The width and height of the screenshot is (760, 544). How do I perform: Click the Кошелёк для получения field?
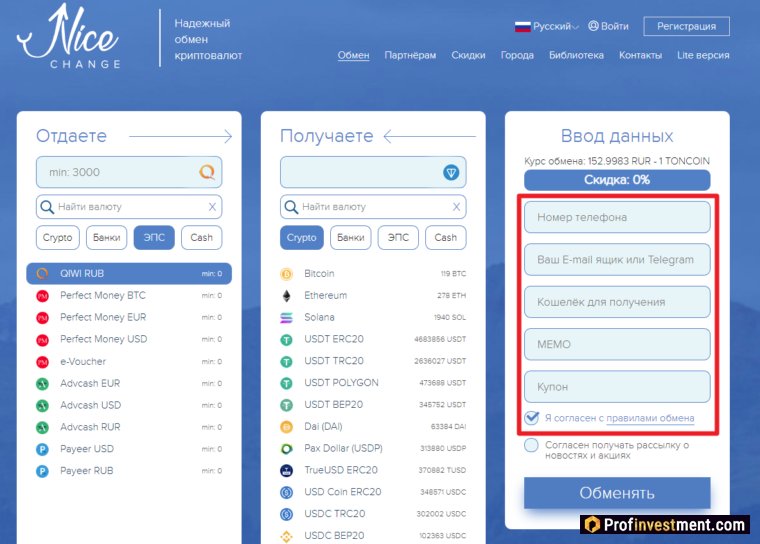[x=617, y=302]
